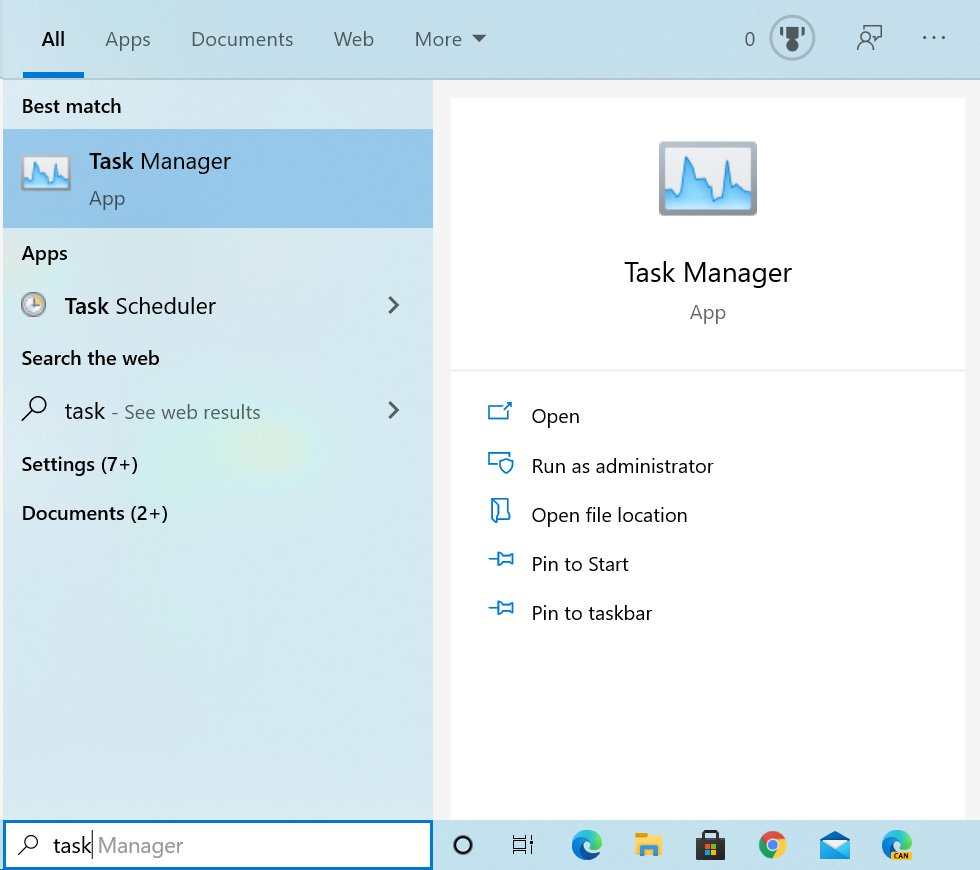
Task: Open the Microsoft Store
Action: click(x=710, y=845)
